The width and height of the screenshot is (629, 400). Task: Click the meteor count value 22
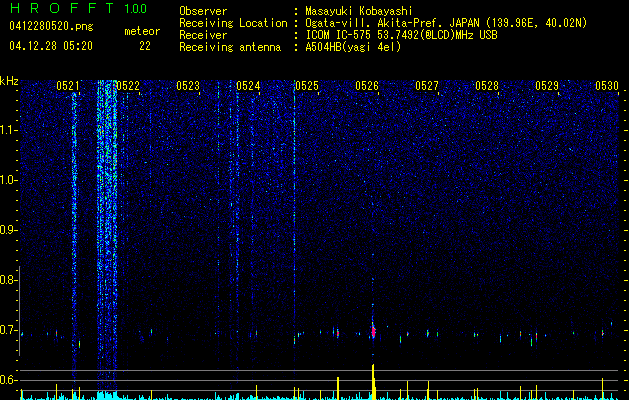(x=145, y=46)
